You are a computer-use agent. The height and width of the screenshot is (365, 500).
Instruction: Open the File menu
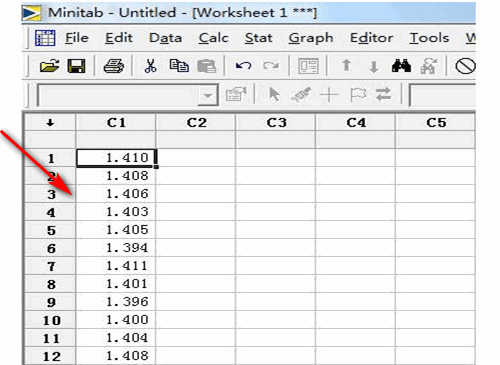click(77, 38)
